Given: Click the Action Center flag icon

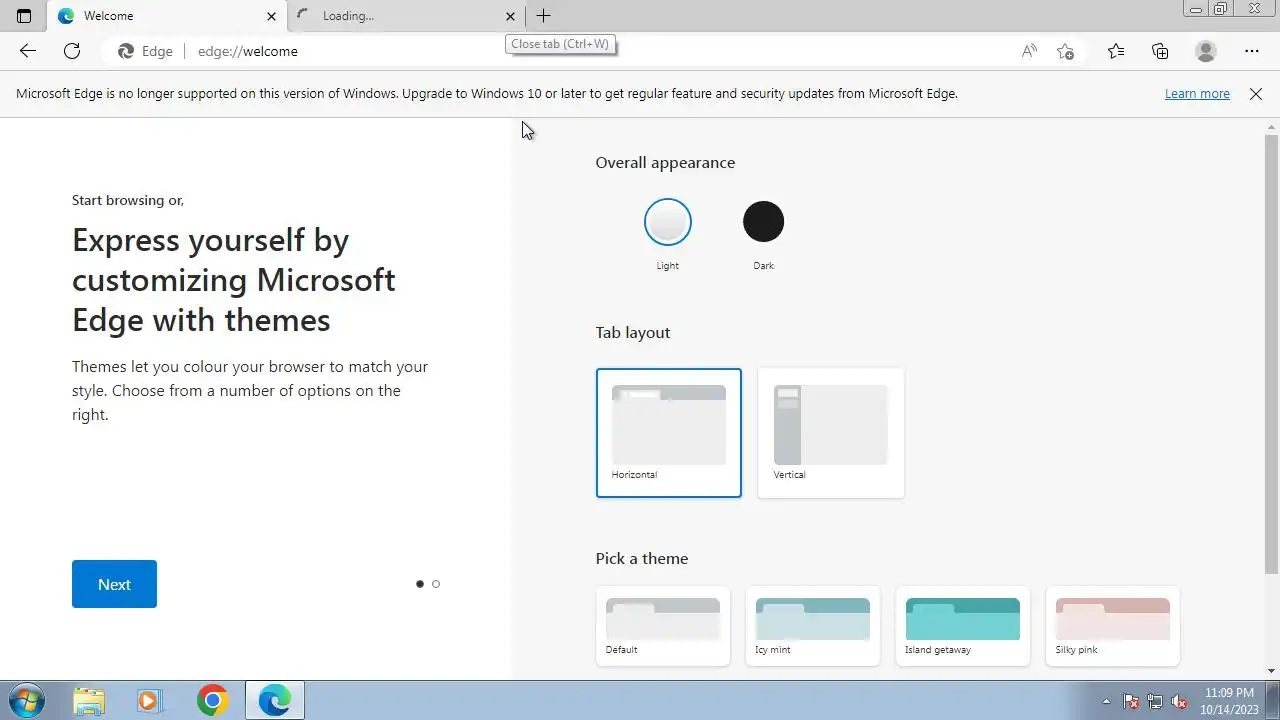Looking at the screenshot, I should (x=1131, y=702).
